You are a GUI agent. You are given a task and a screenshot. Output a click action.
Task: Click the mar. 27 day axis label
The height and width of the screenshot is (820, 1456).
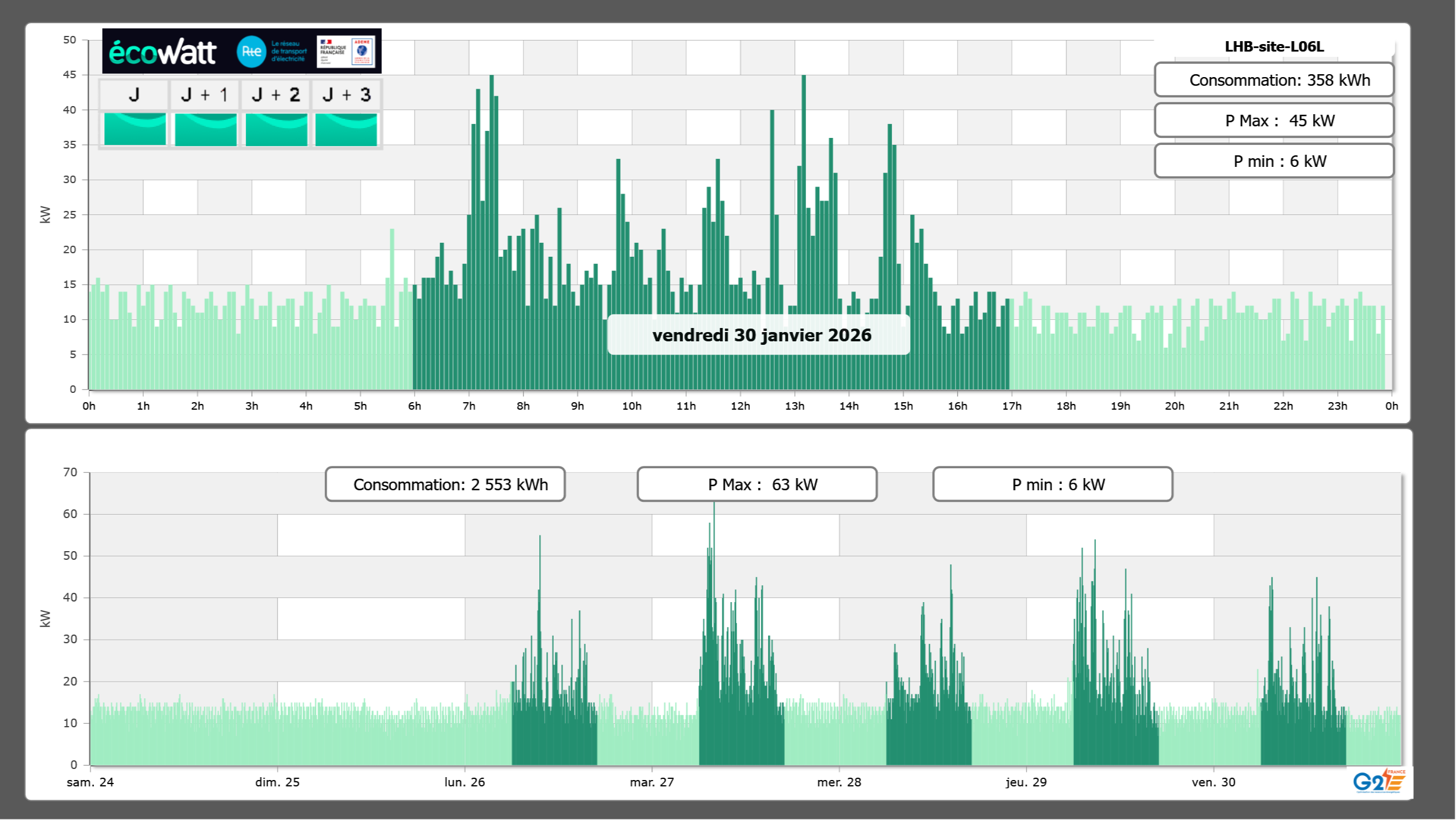(x=652, y=782)
